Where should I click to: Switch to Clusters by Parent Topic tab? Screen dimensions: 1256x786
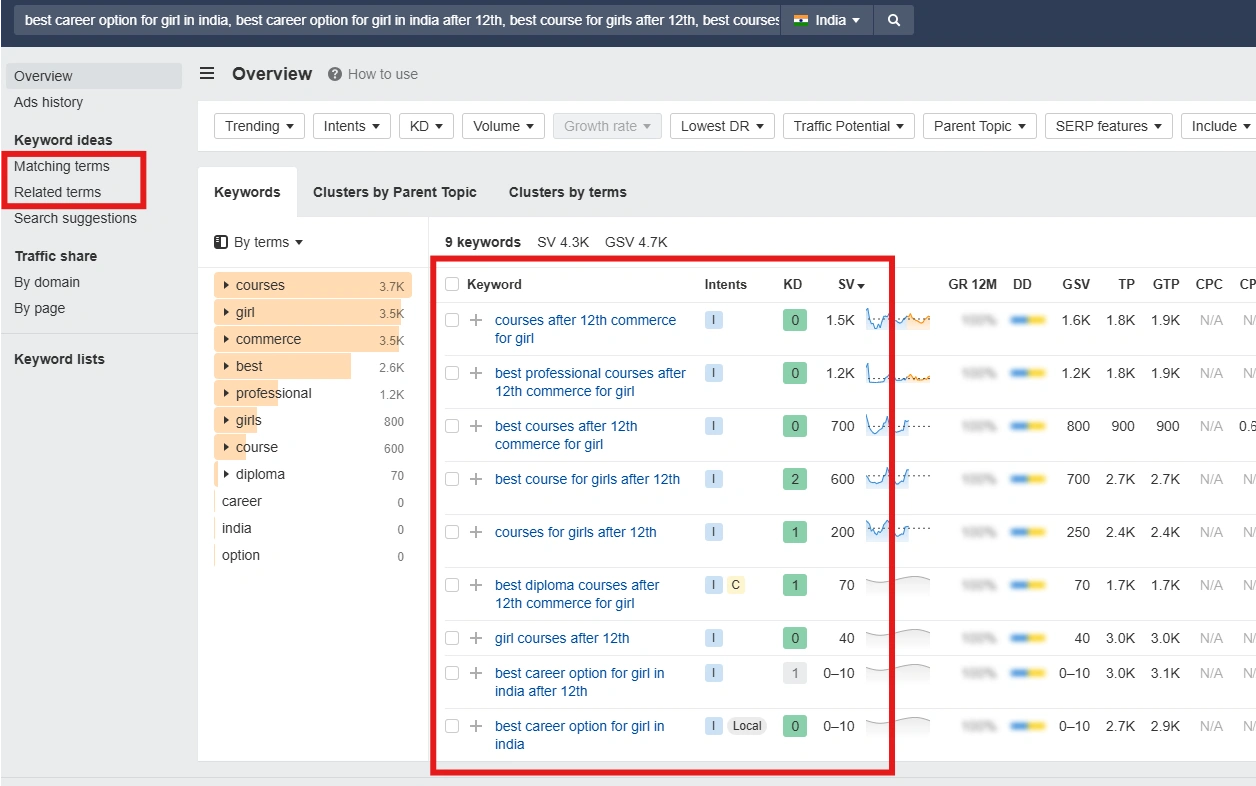(x=394, y=192)
